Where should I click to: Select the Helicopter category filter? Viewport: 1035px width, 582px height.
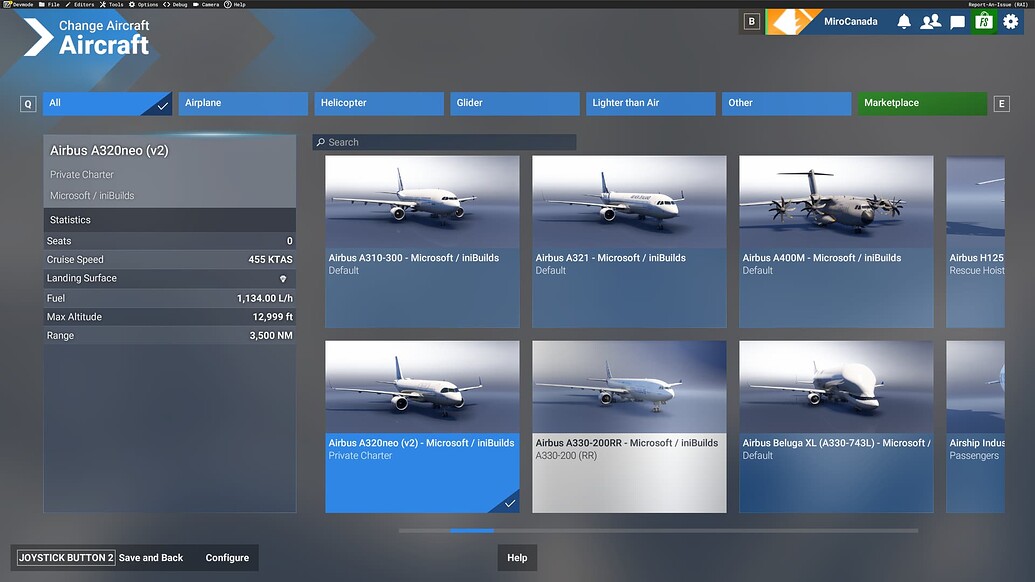(x=378, y=103)
